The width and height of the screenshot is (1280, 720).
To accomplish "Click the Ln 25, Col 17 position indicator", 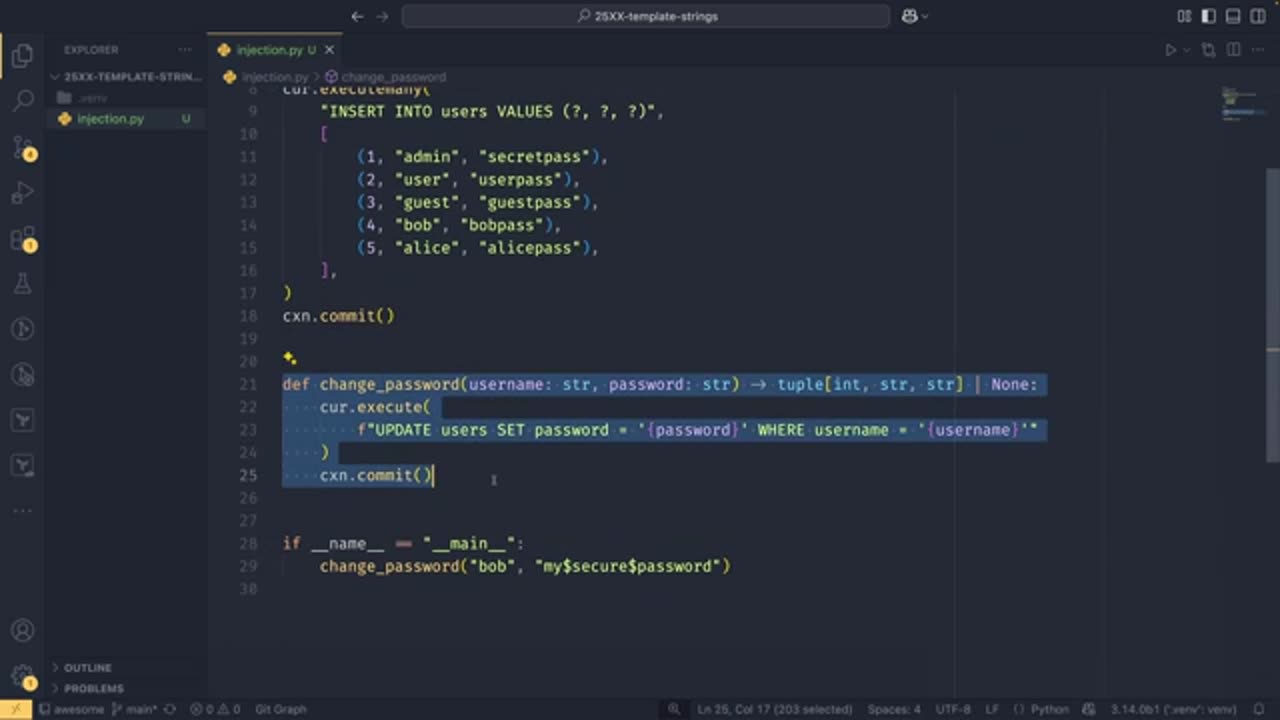I will 775,709.
